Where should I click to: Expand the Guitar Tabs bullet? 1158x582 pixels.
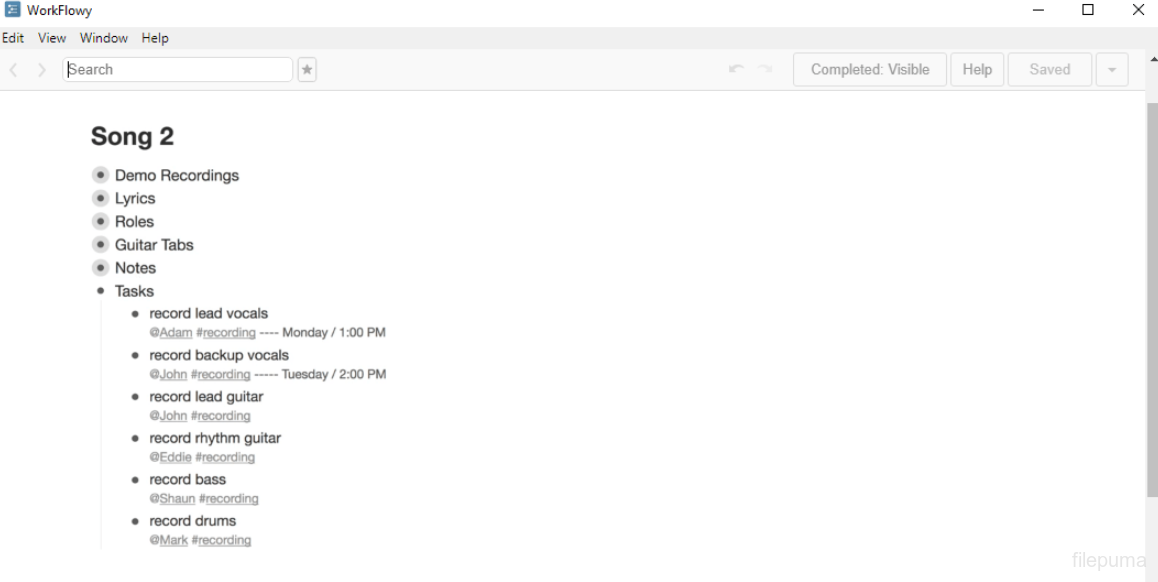point(100,245)
